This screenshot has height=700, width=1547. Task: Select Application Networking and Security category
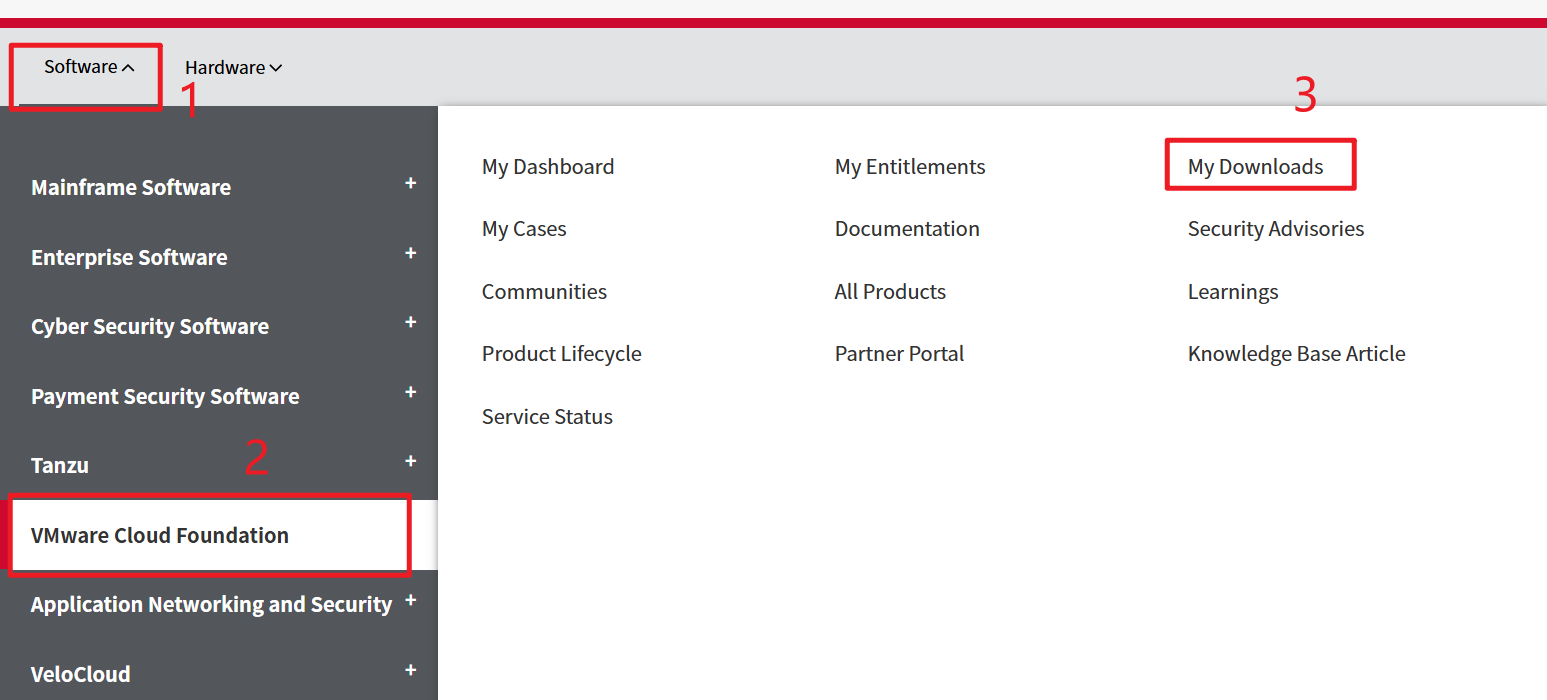211,605
